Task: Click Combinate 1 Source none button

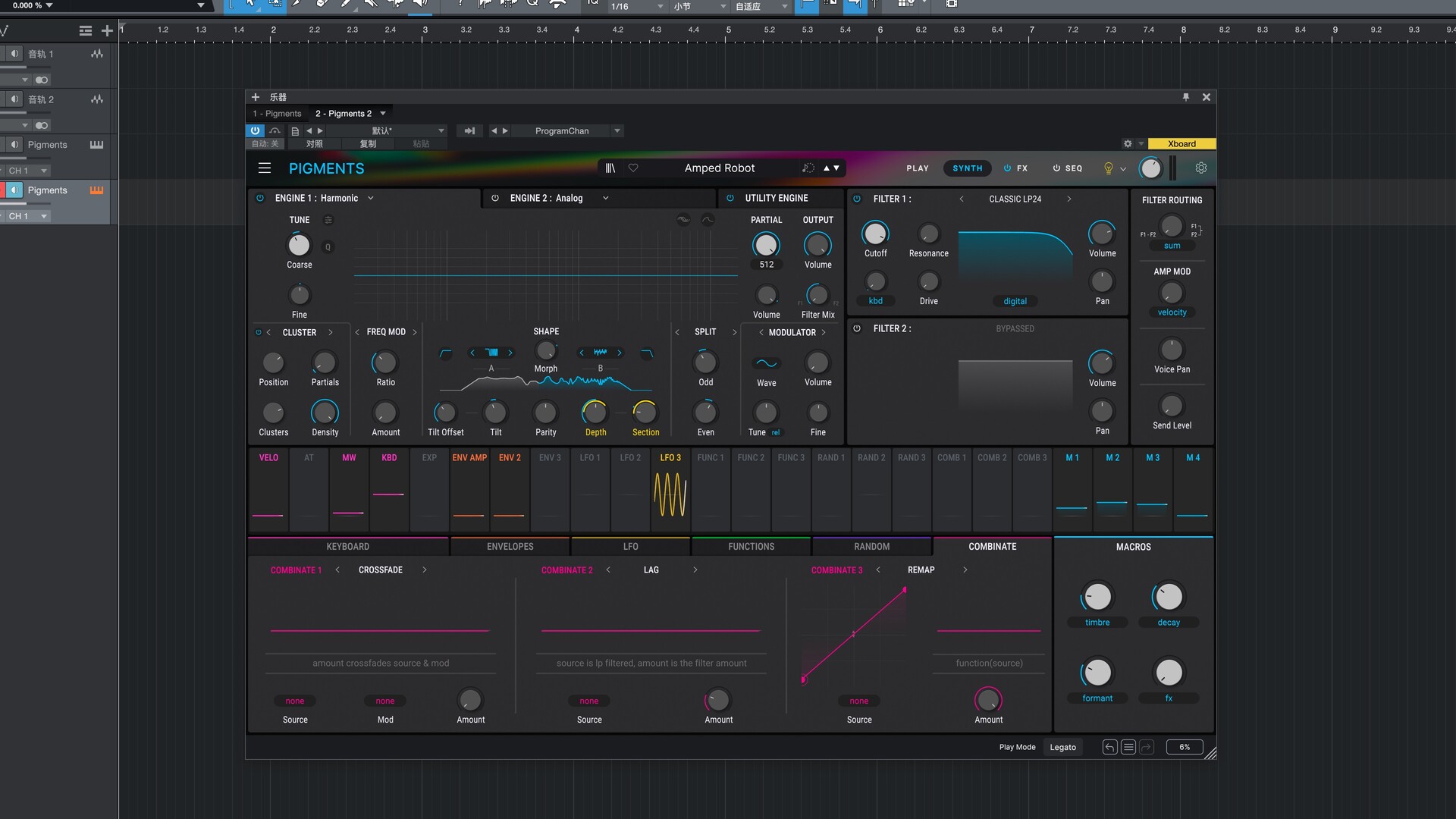Action: click(x=295, y=701)
